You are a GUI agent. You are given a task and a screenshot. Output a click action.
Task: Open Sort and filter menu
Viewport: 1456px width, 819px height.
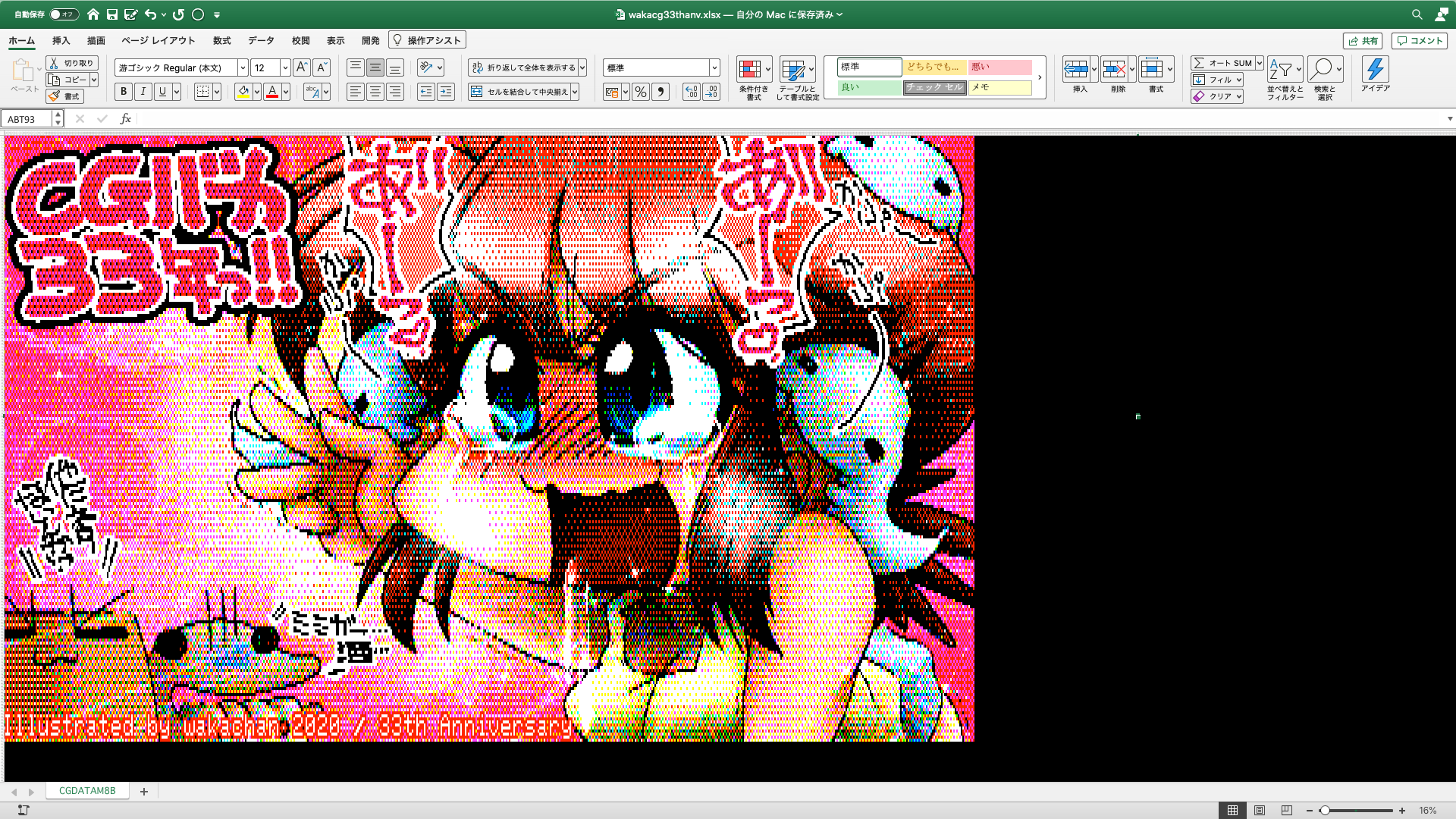1285,79
